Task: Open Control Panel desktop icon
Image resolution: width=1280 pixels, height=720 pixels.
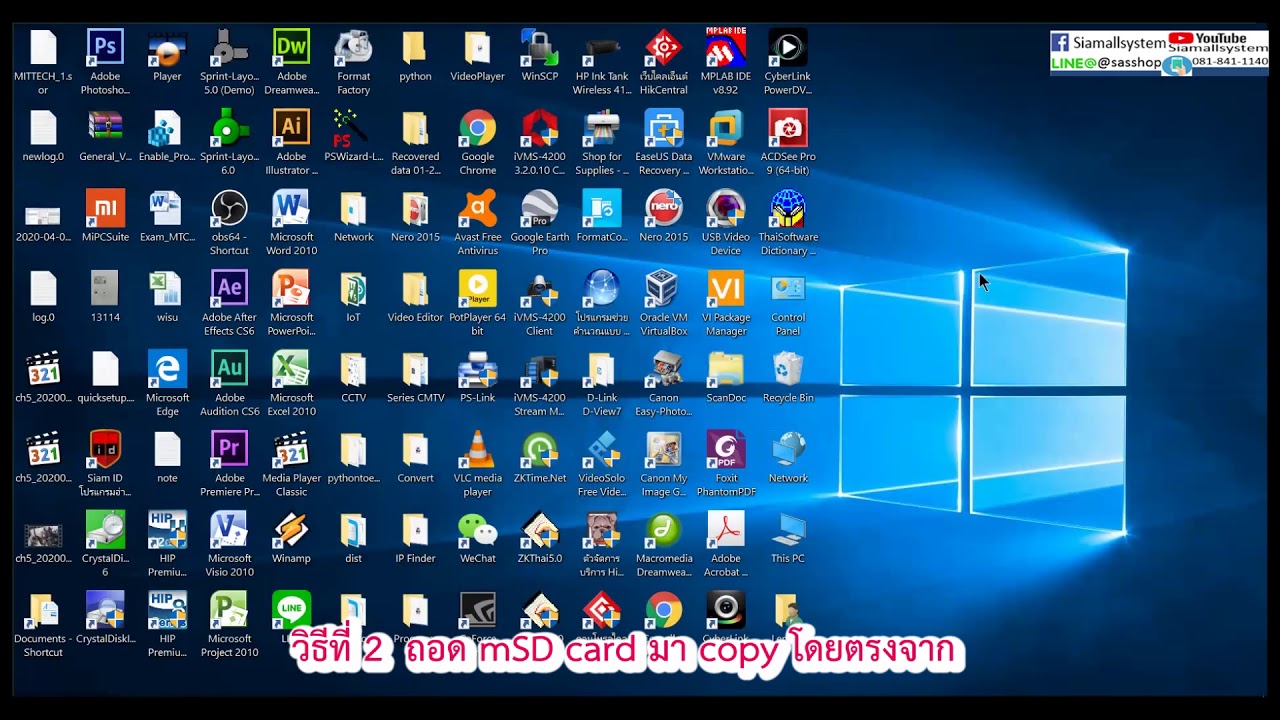Action: pyautogui.click(x=787, y=289)
